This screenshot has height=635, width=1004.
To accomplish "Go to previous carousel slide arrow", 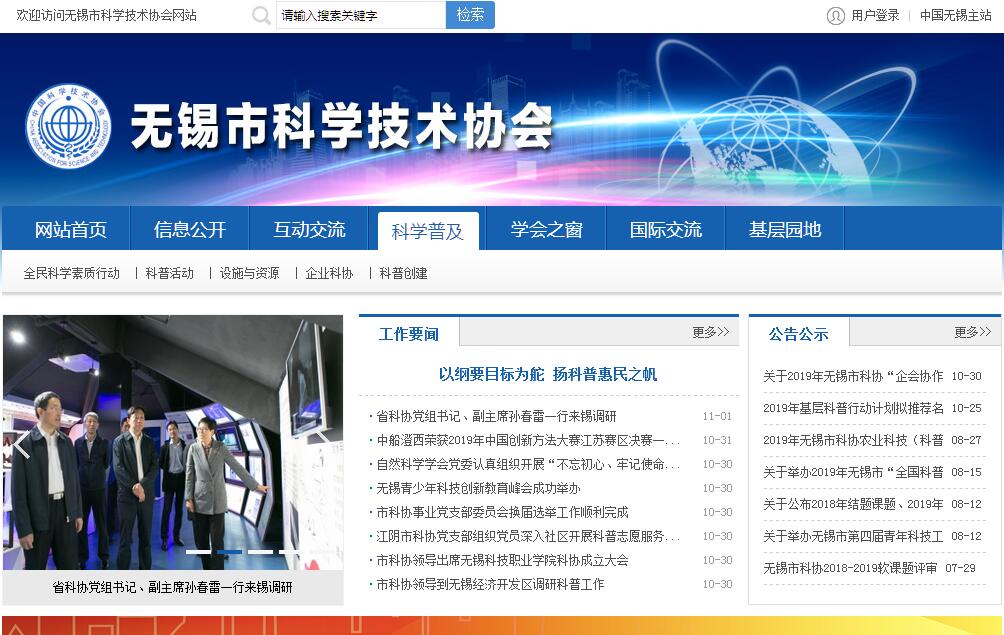I will click(x=22, y=444).
